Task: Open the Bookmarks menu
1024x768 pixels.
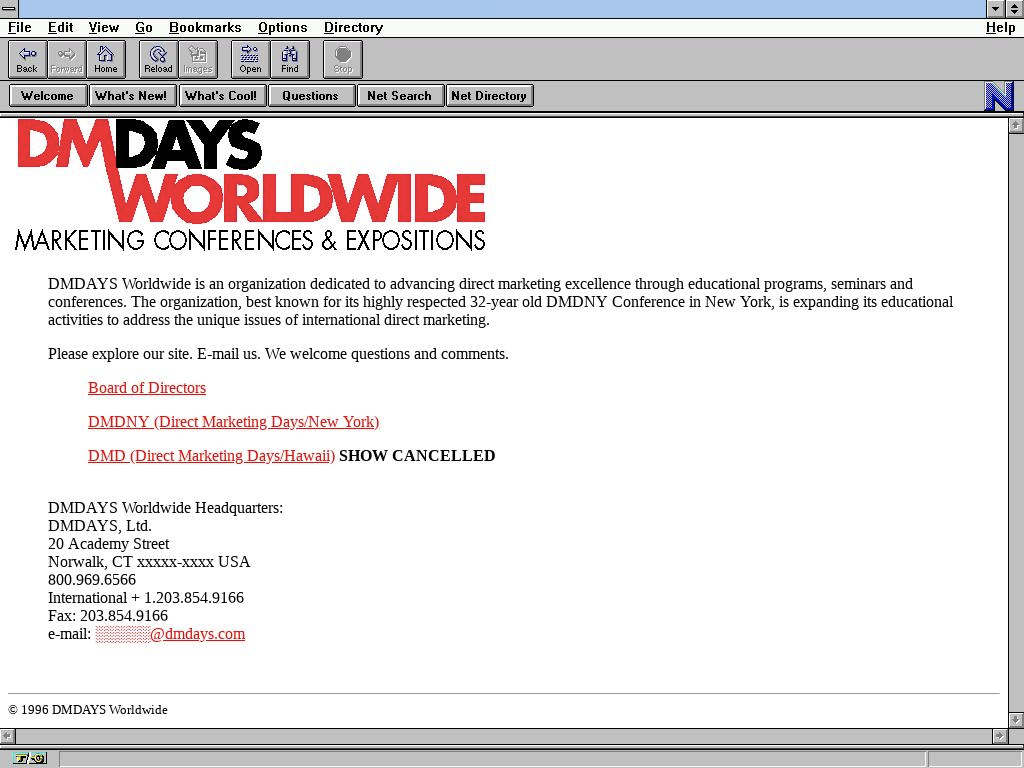Action: click(x=205, y=27)
